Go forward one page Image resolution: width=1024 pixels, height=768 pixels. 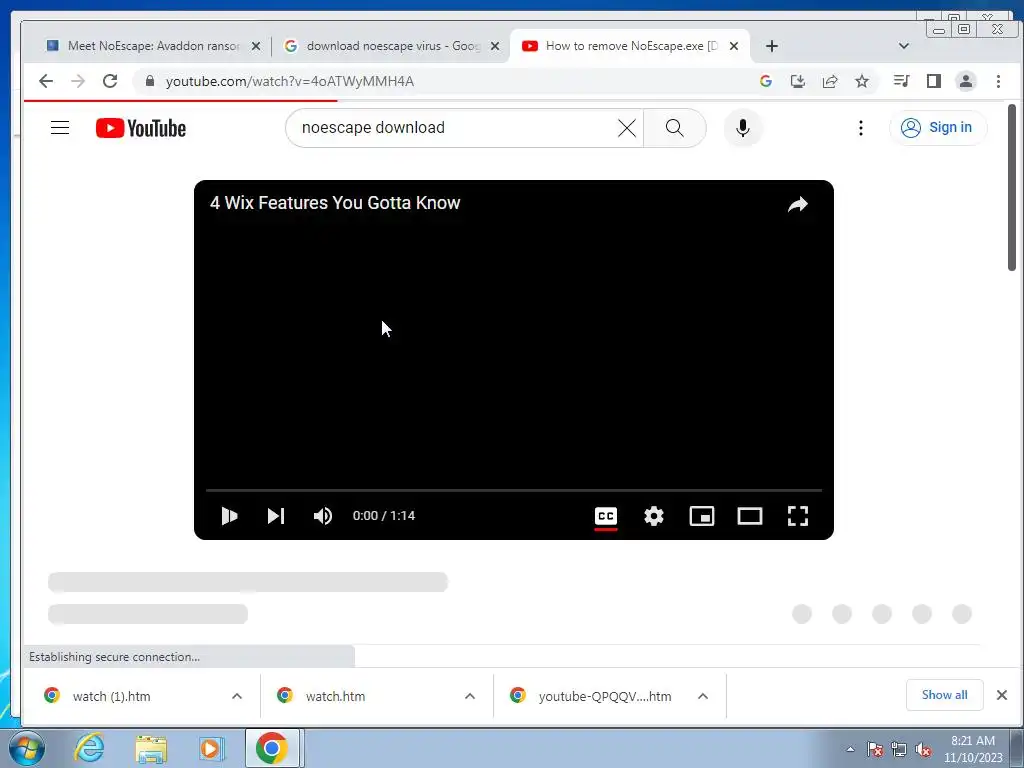click(x=78, y=81)
